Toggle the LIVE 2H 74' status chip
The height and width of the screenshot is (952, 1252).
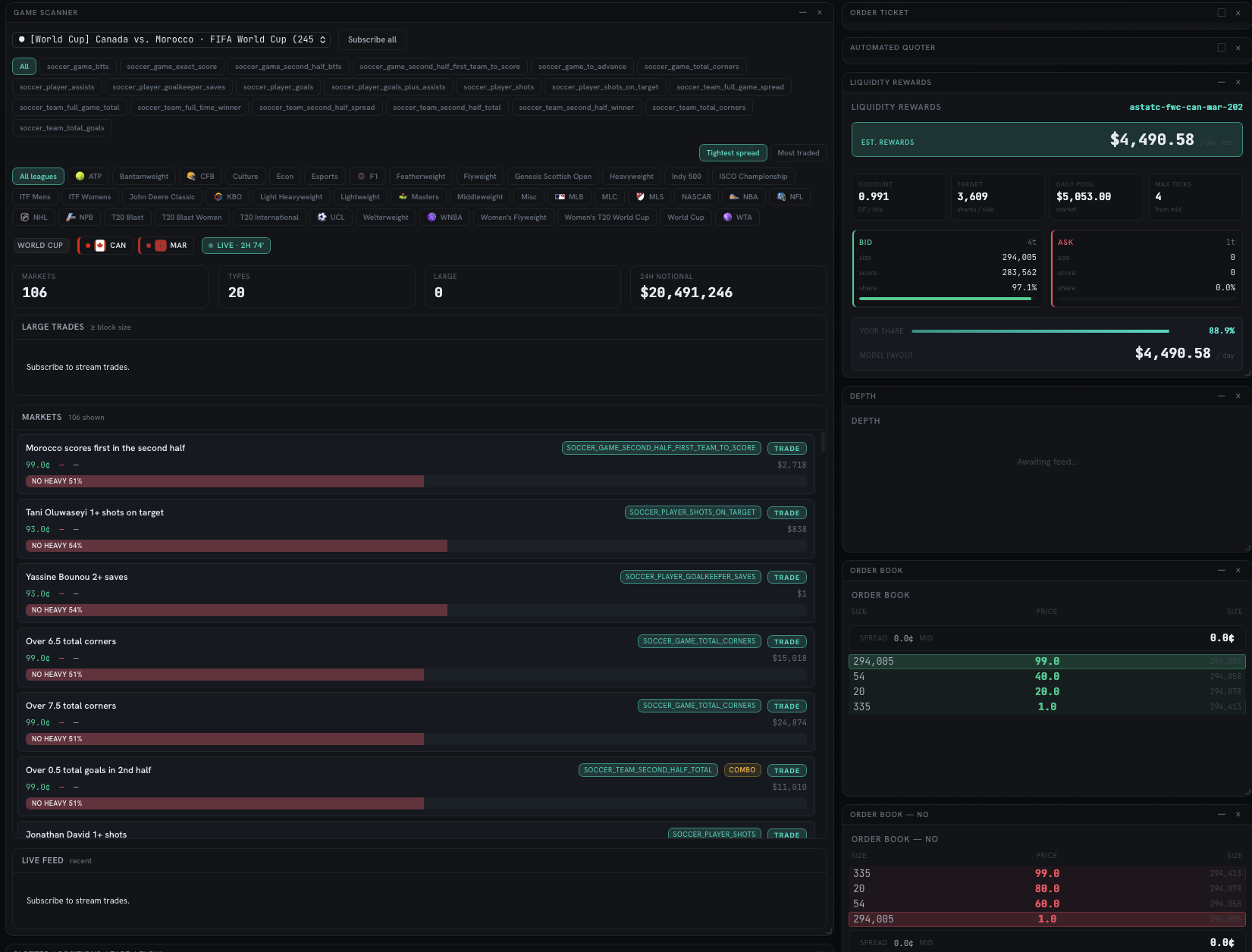pyautogui.click(x=236, y=246)
